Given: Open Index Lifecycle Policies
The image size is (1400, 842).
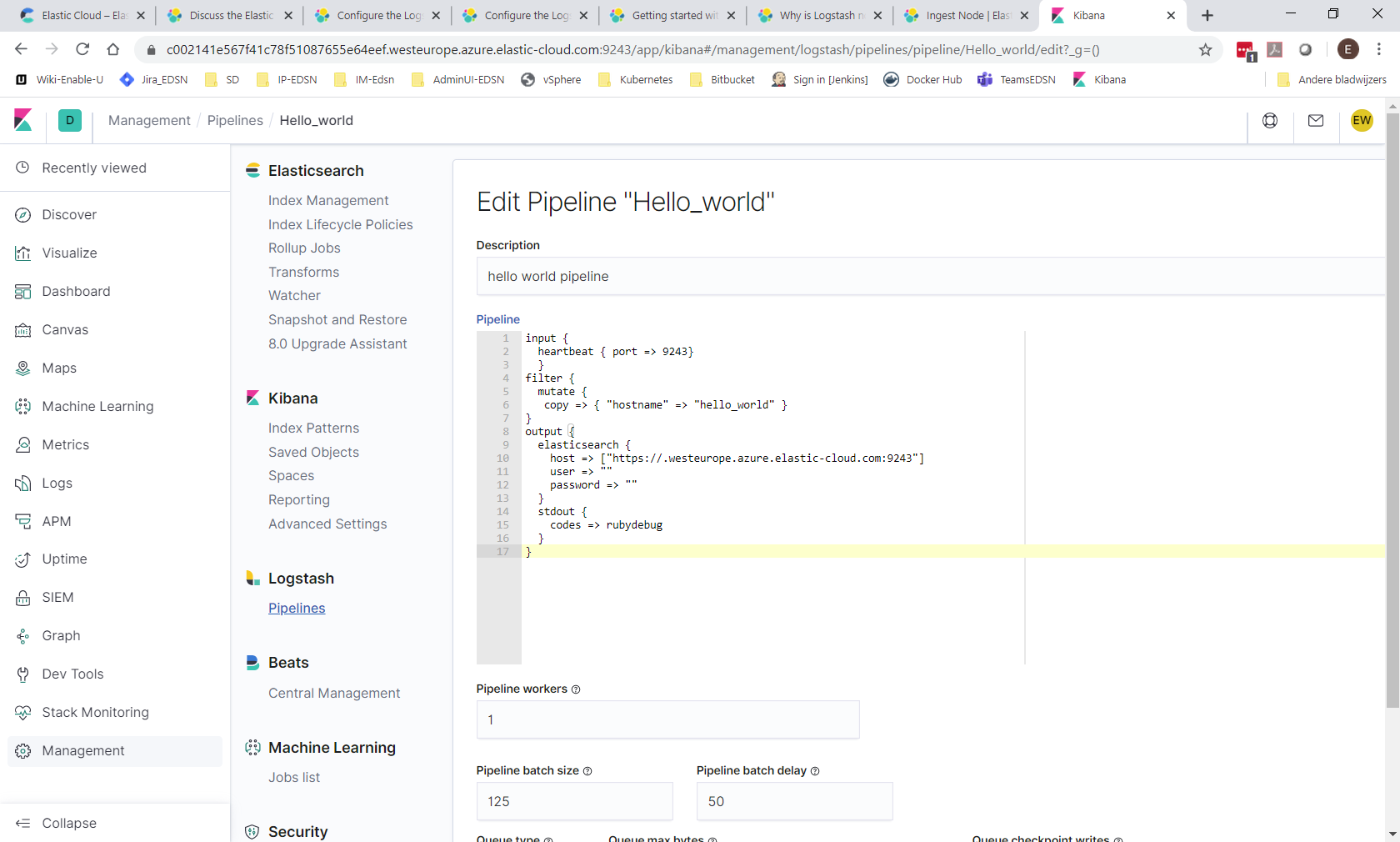Looking at the screenshot, I should [x=341, y=225].
